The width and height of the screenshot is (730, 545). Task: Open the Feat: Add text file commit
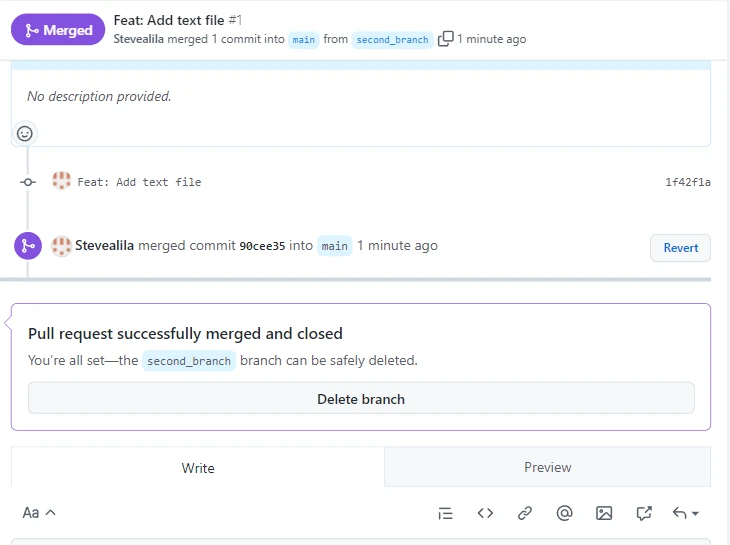[x=139, y=182]
